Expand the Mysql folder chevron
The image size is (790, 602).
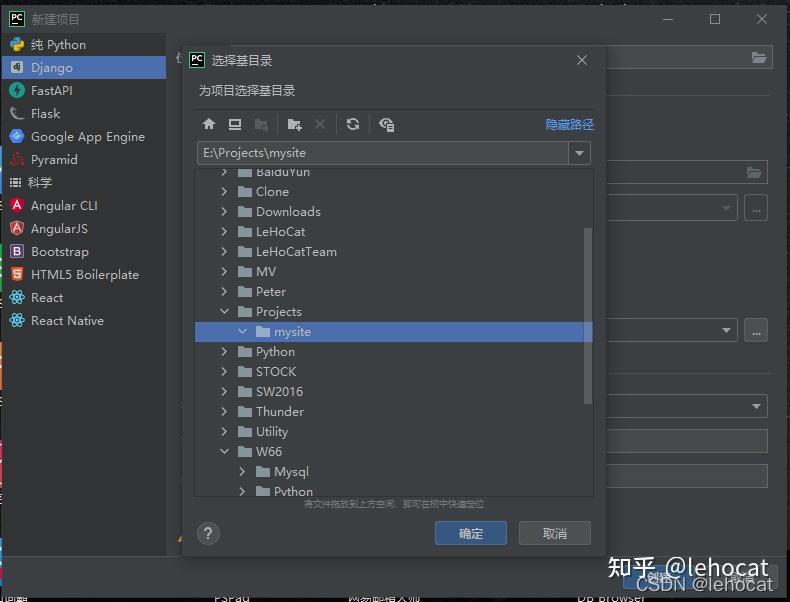pos(242,472)
